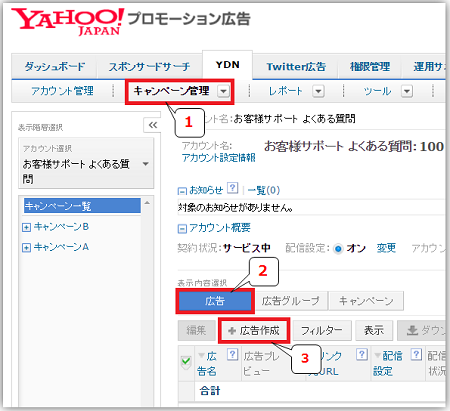
Task: Click help icon beside 広告名 column
Action: [232, 354]
